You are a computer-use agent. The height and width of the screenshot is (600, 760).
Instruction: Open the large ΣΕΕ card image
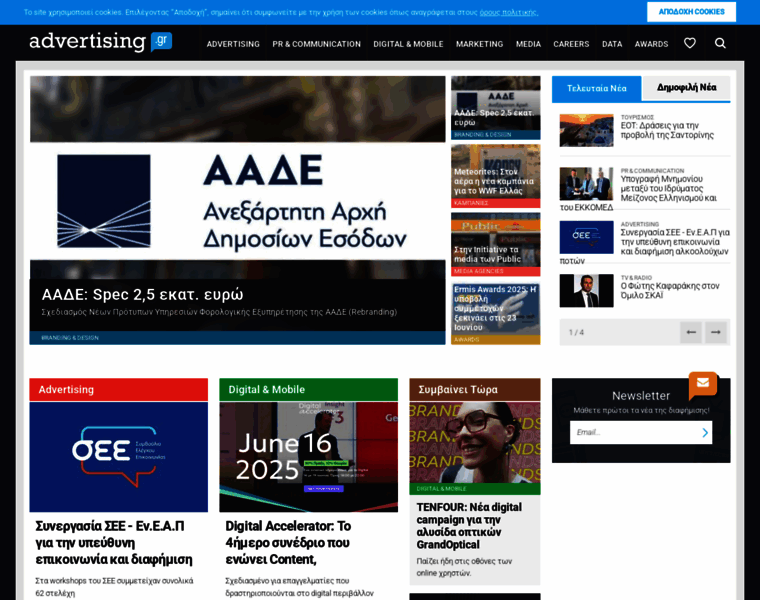119,457
